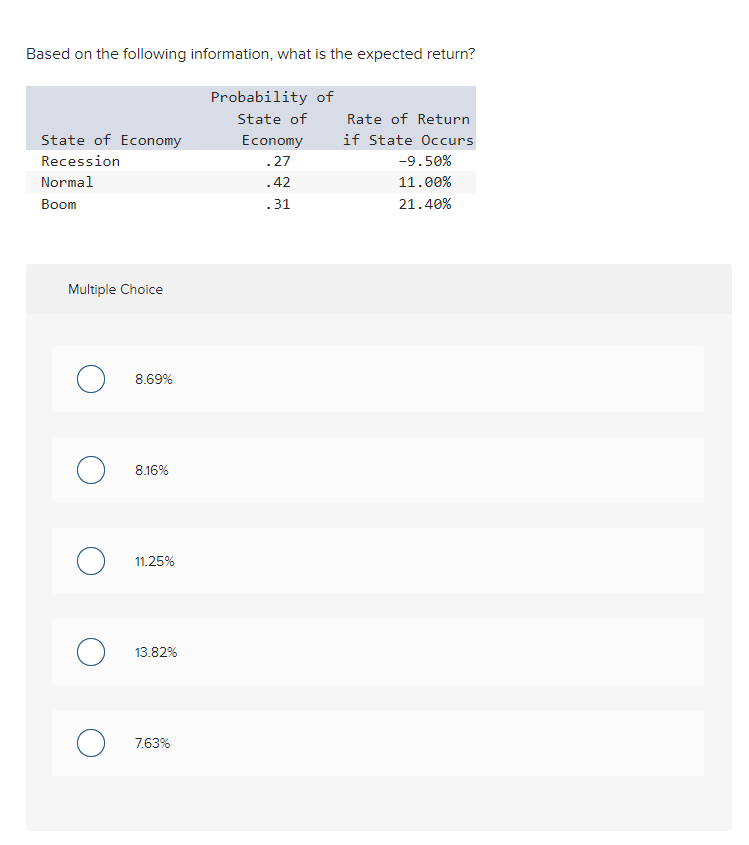Click the 7.63% answer label text
This screenshot has width=749, height=845.
pos(152,744)
